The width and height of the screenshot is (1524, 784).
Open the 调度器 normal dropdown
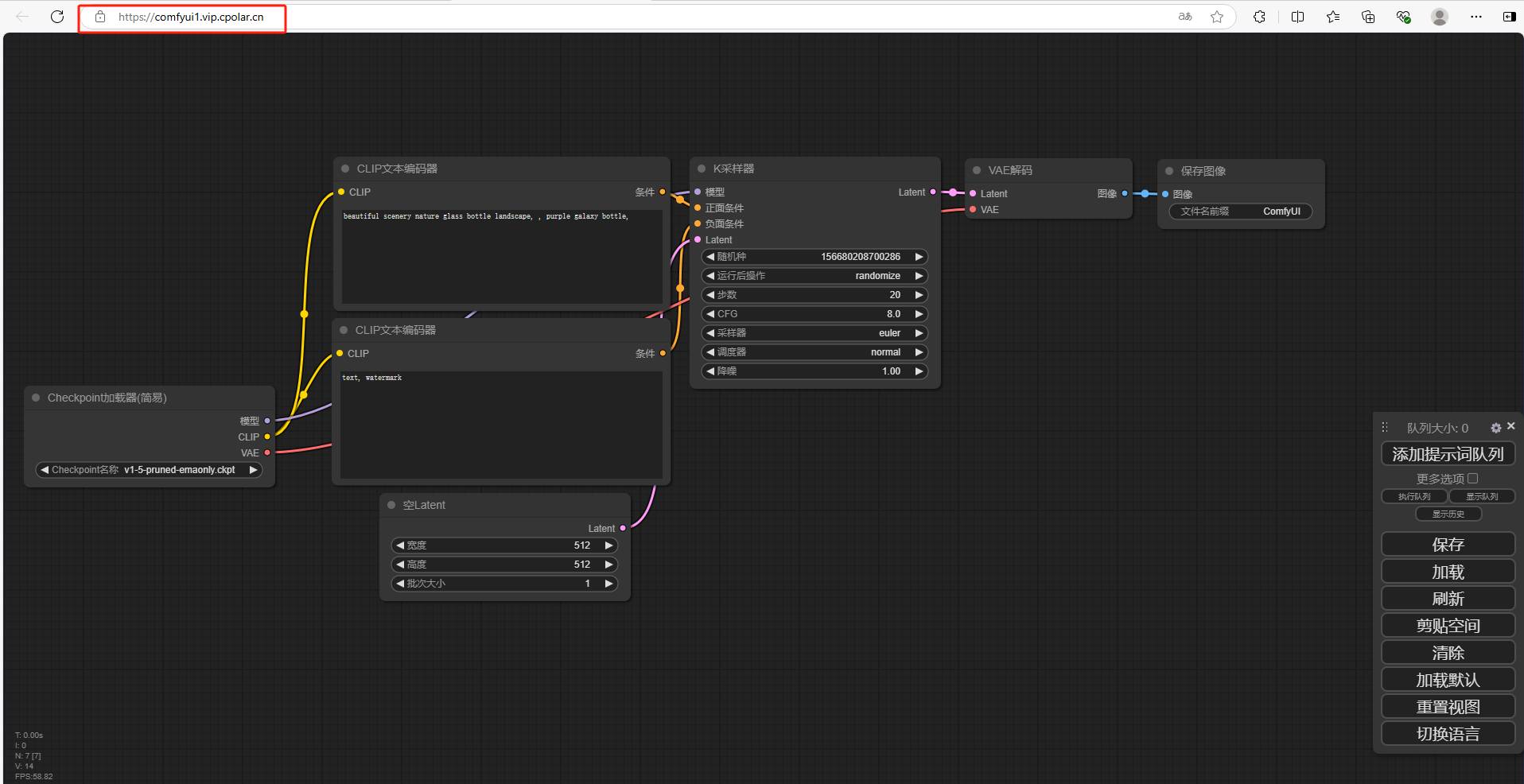pyautogui.click(x=814, y=352)
